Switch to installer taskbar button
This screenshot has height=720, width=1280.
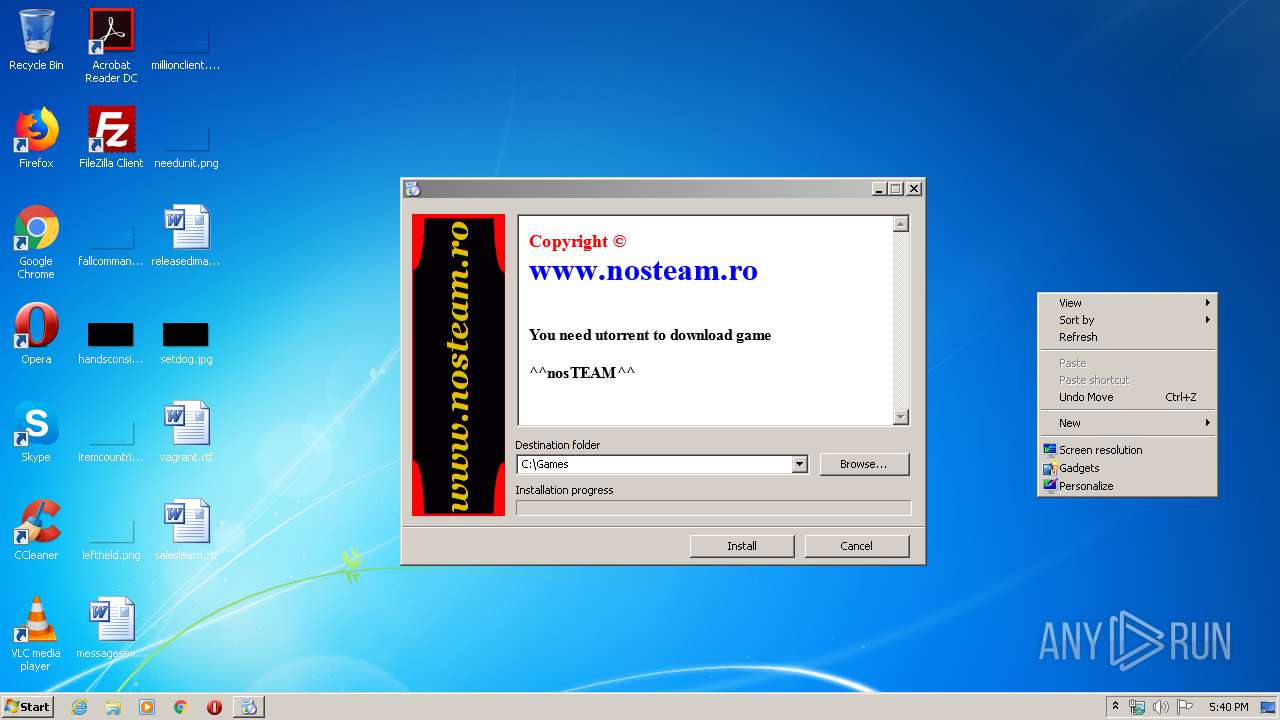pyautogui.click(x=249, y=707)
